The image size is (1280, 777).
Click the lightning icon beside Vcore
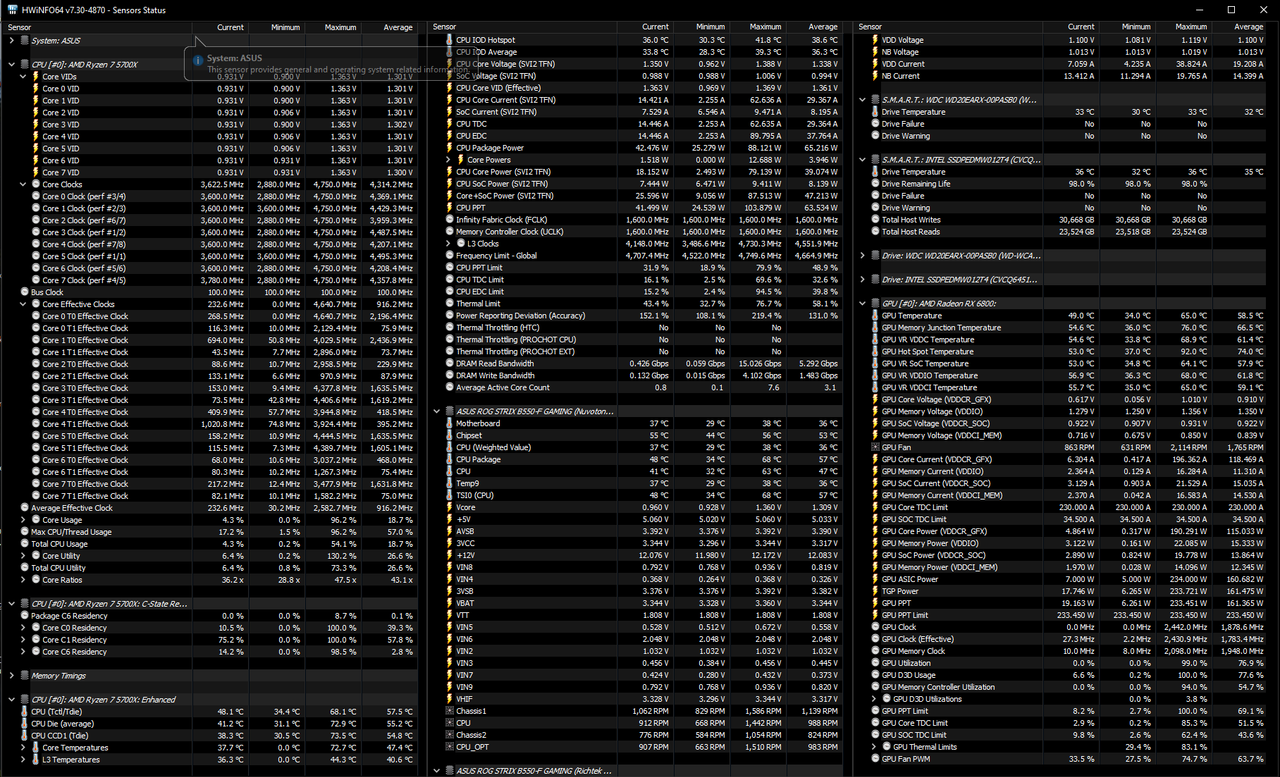click(x=449, y=508)
